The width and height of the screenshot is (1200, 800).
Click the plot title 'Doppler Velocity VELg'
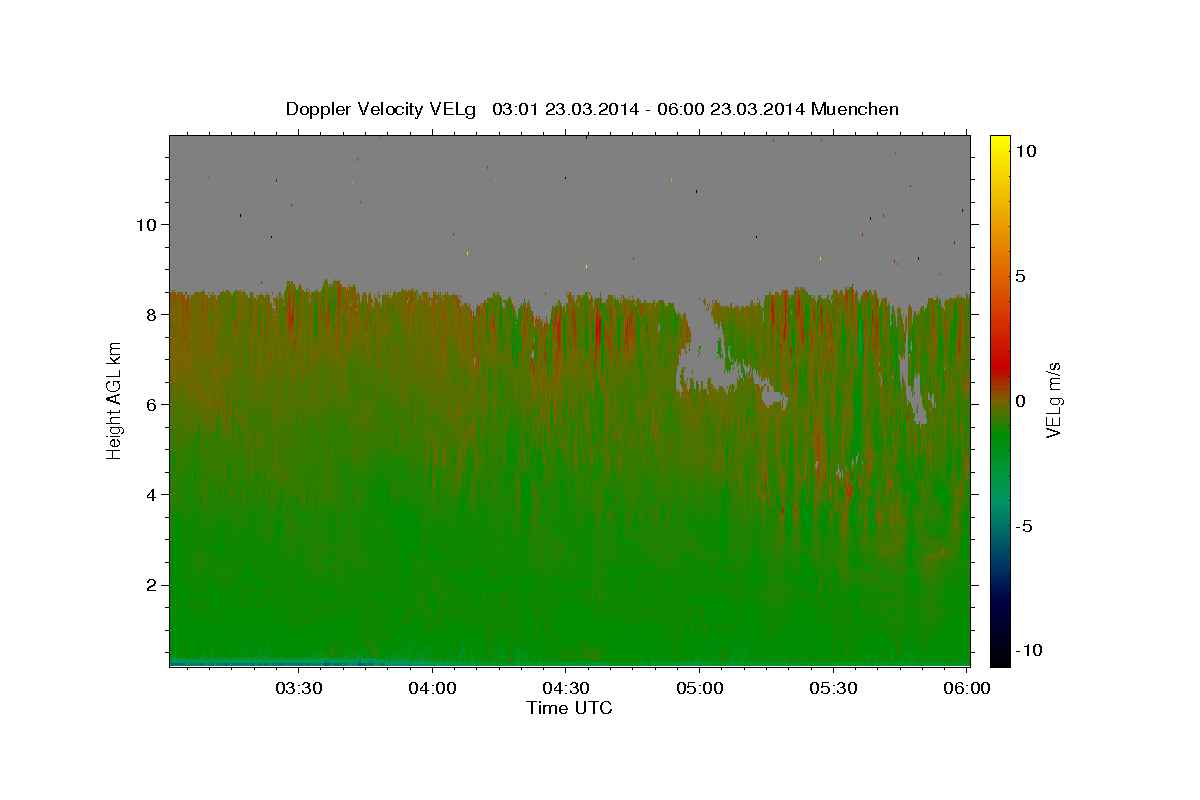click(383, 109)
